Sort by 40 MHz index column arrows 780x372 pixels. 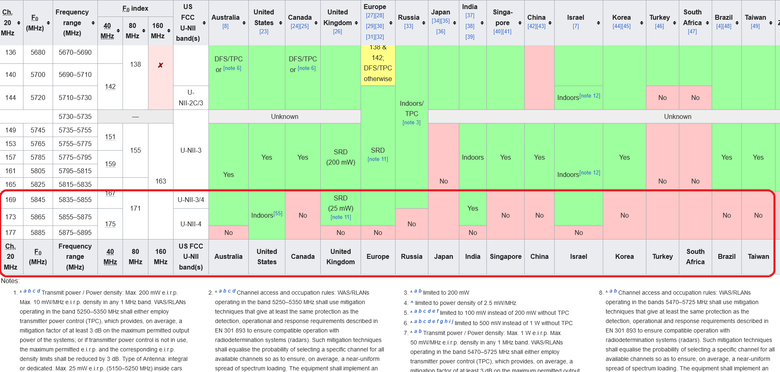tap(118, 30)
